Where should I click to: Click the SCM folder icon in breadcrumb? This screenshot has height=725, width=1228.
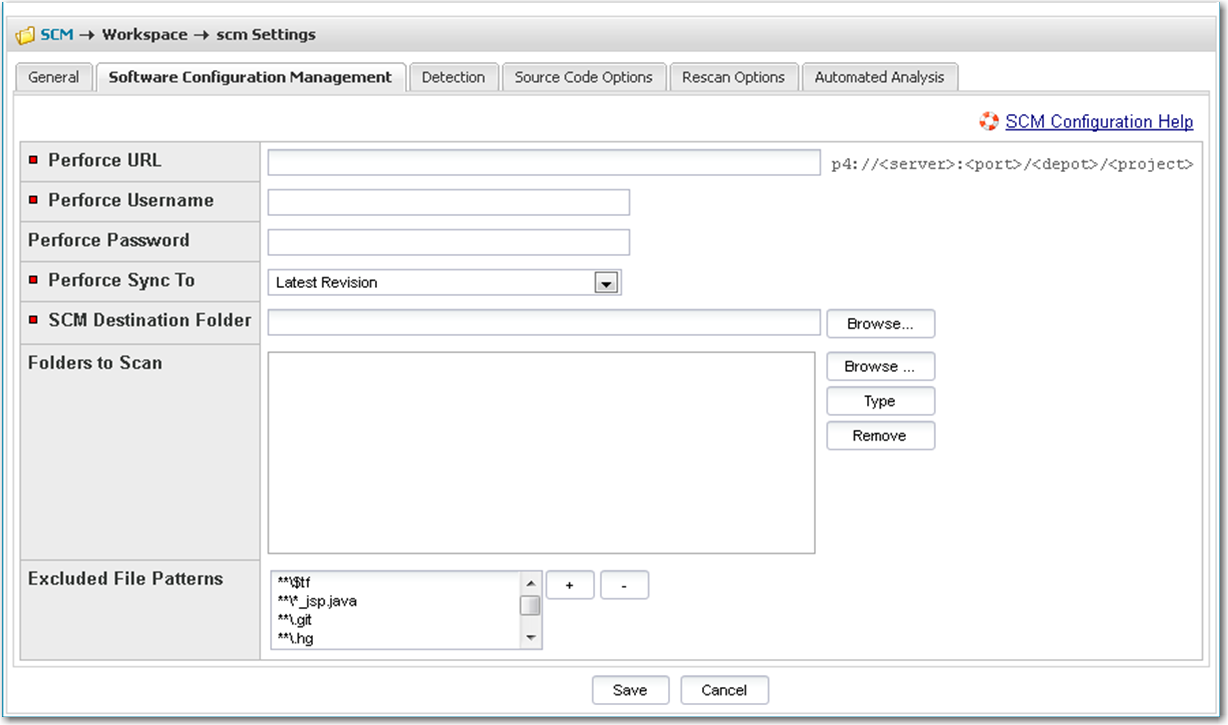[x=25, y=35]
